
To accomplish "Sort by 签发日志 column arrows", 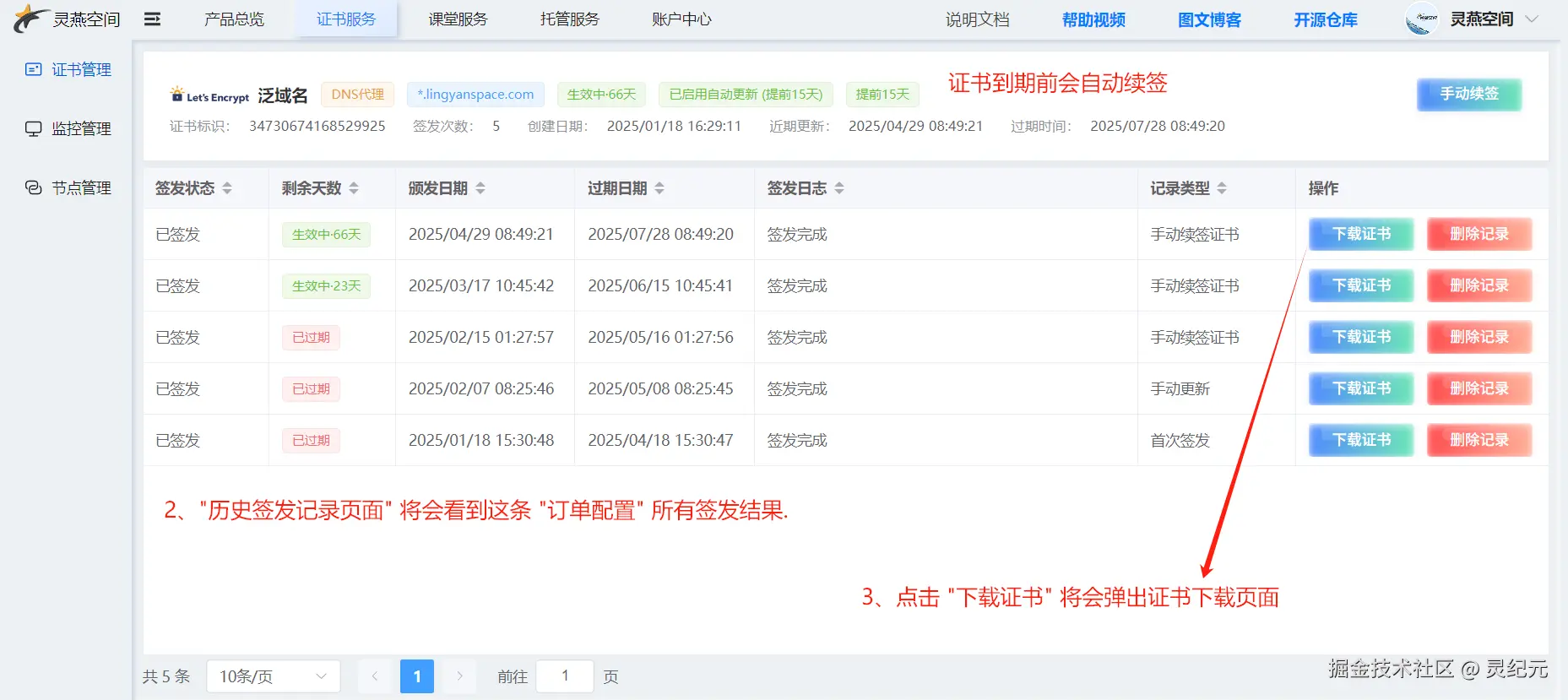I will [x=839, y=188].
